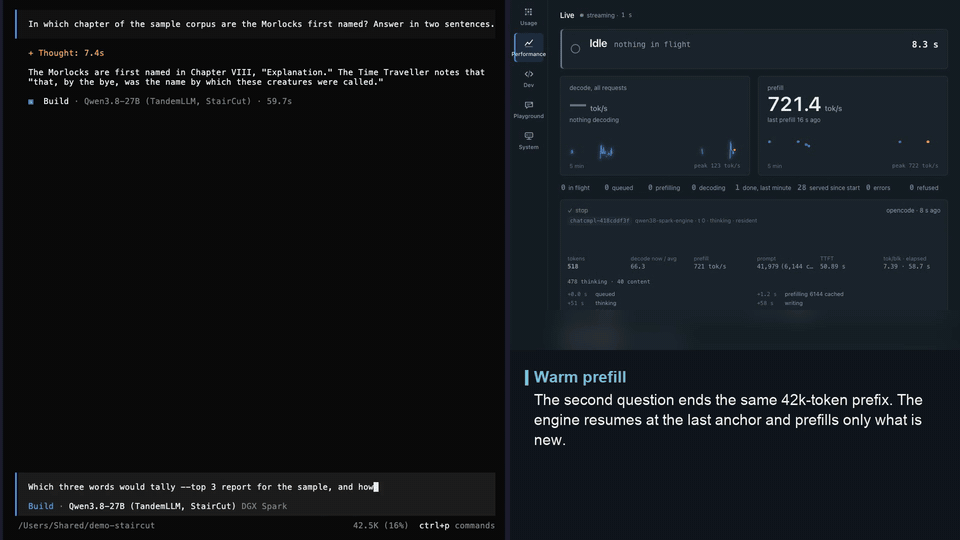The image size is (960, 540).
Task: Click the tokens value '518'
Action: 572,267
